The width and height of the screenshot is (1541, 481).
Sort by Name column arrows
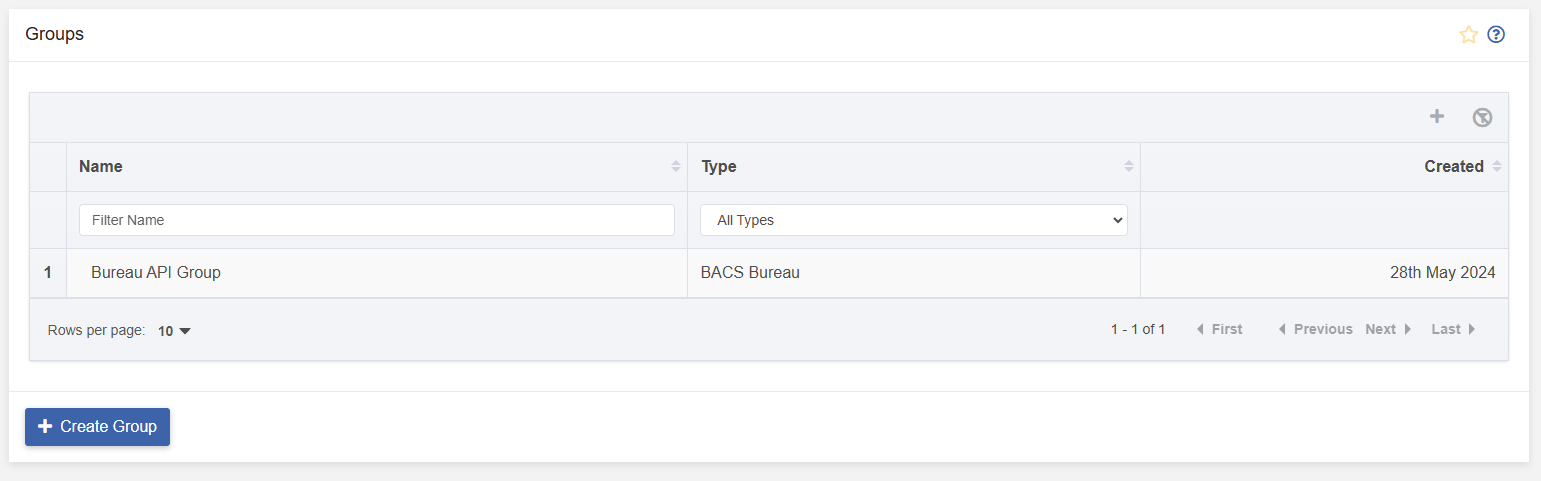coord(676,167)
